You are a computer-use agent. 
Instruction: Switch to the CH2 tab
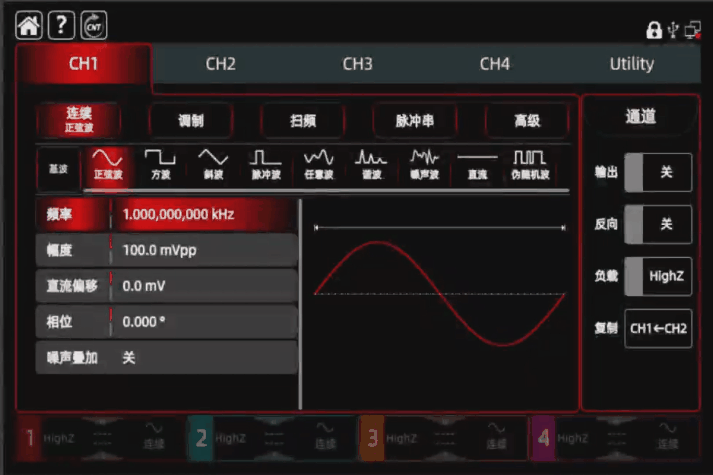point(220,64)
